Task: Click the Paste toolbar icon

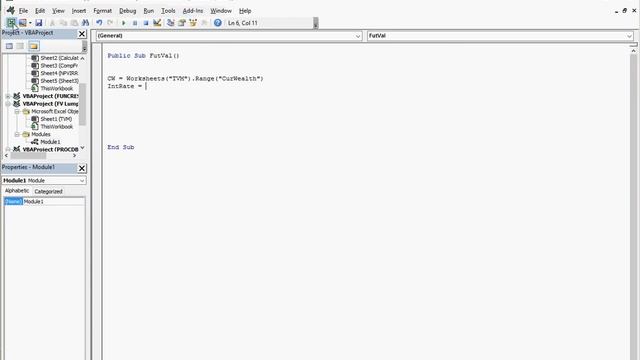Action: tap(74, 23)
